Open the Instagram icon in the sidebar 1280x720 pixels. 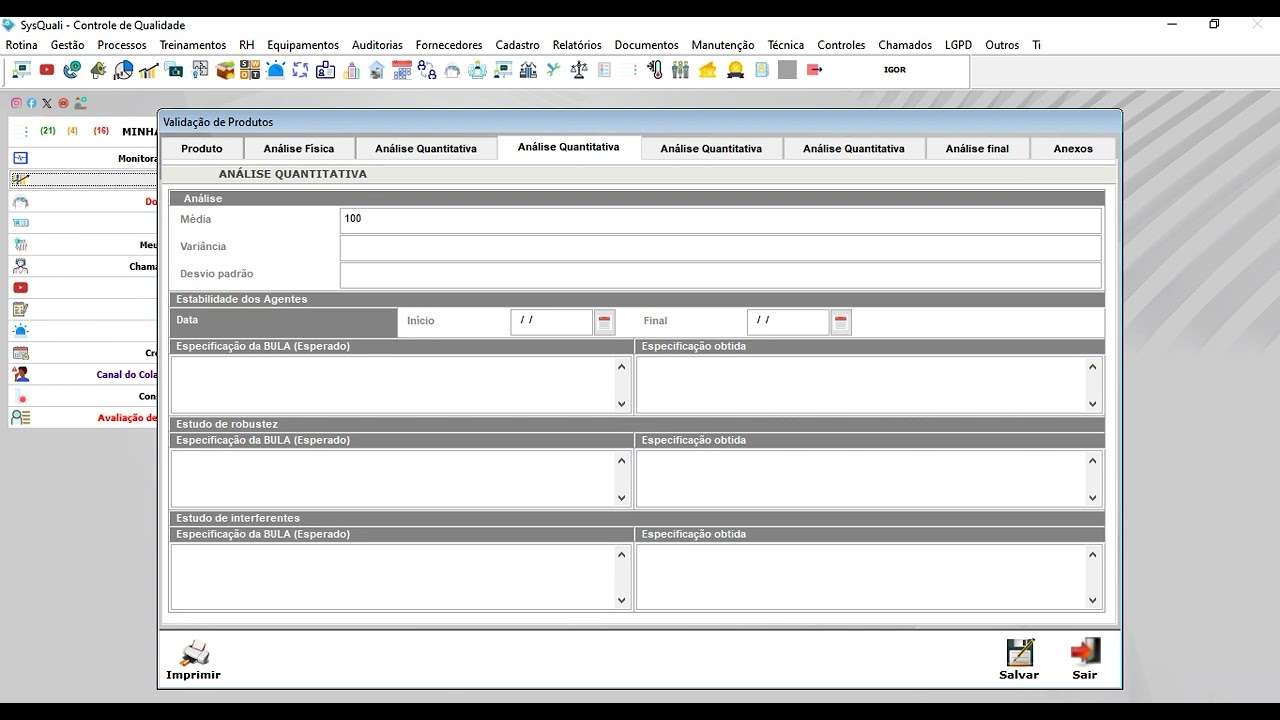pos(16,103)
